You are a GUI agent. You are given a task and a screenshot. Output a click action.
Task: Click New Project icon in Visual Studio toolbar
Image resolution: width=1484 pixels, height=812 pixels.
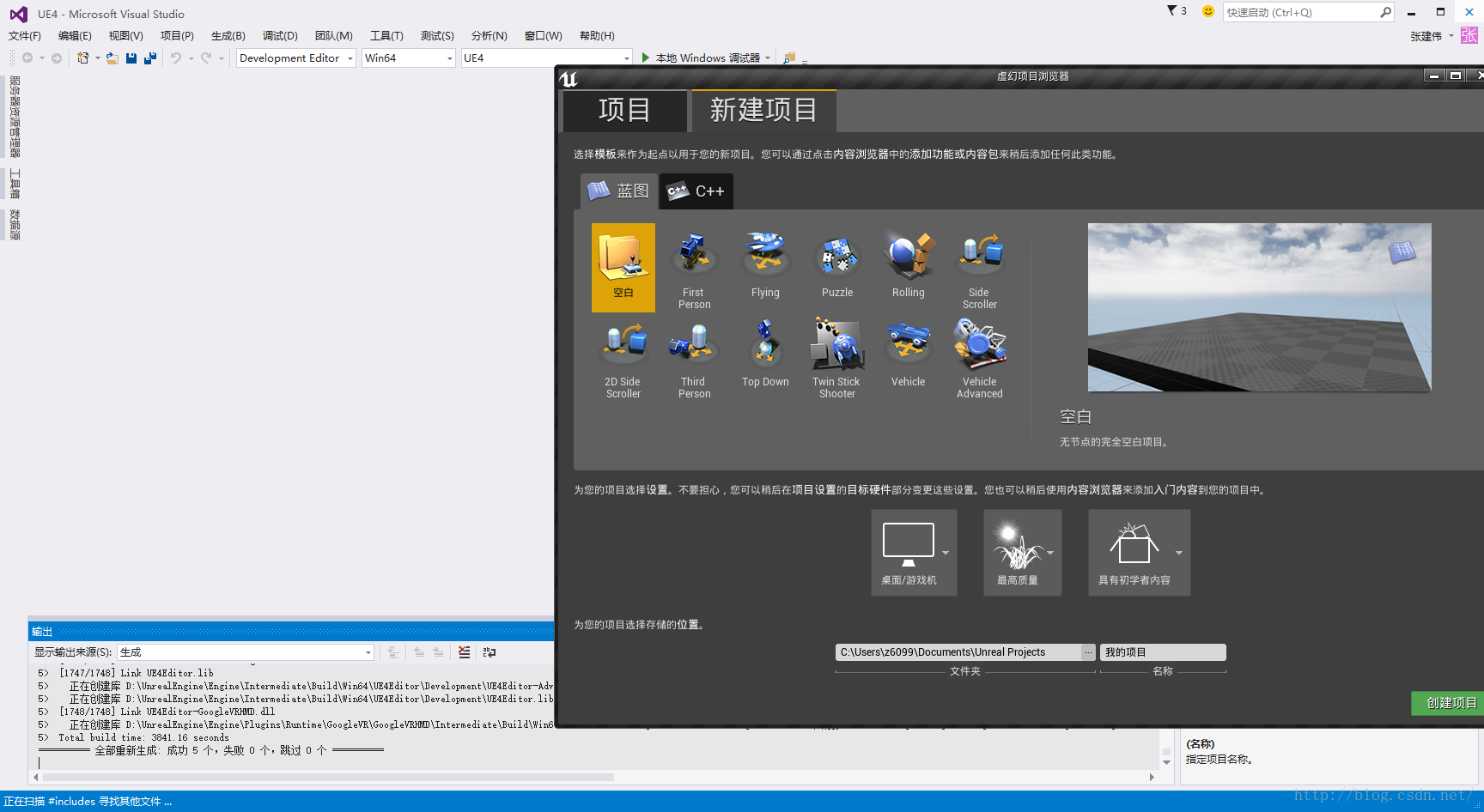click(x=82, y=58)
